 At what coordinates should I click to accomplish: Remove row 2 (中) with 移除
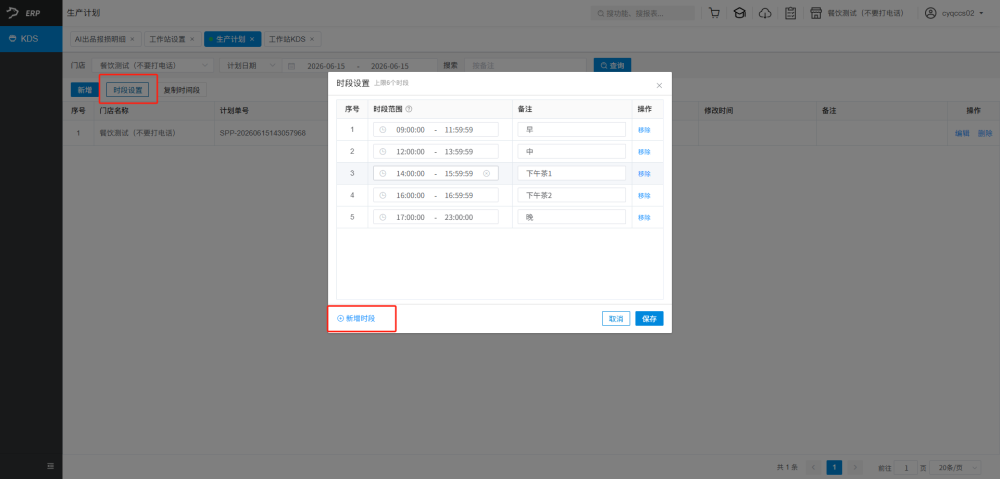644,152
